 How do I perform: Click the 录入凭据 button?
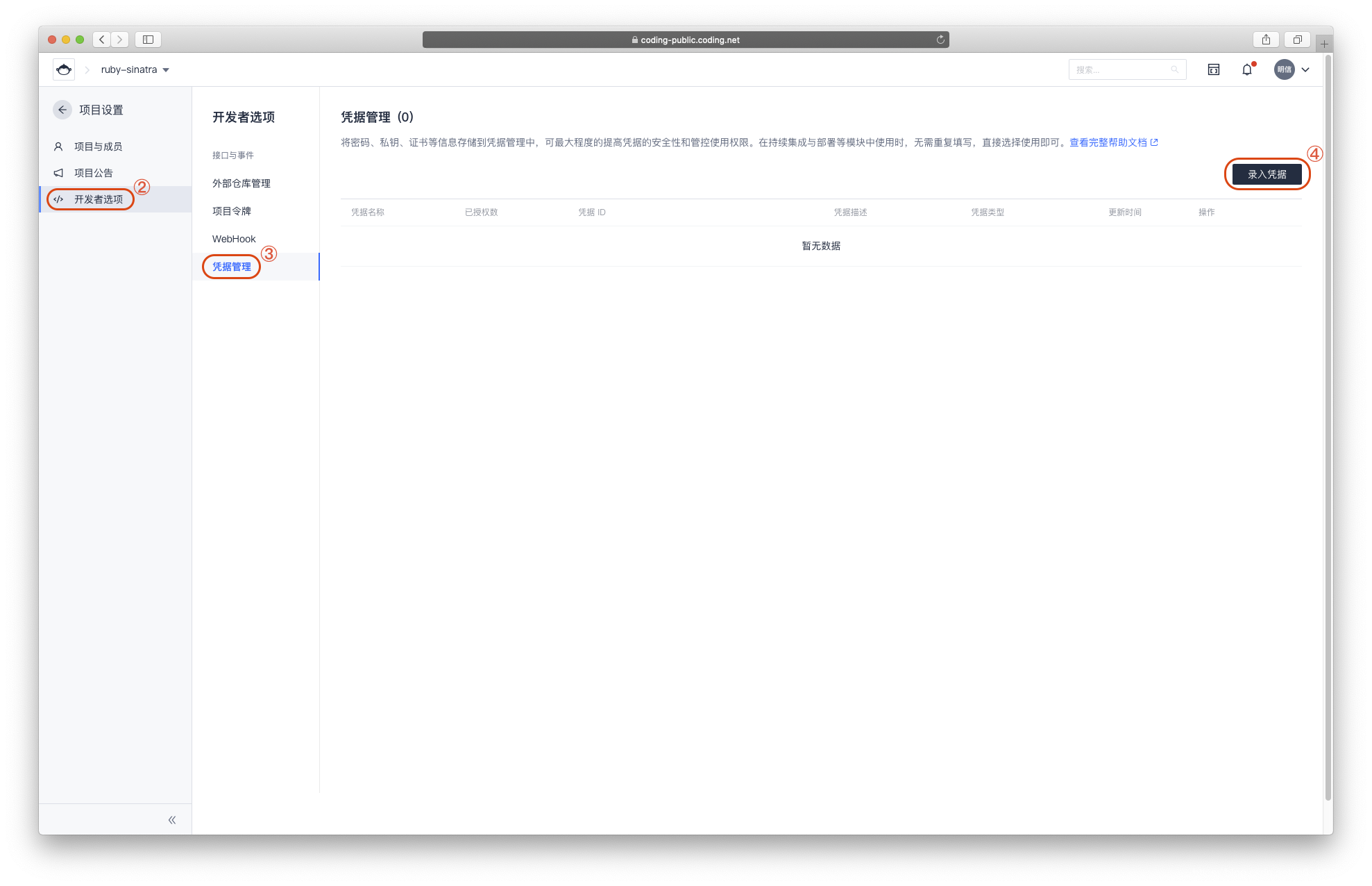1267,174
